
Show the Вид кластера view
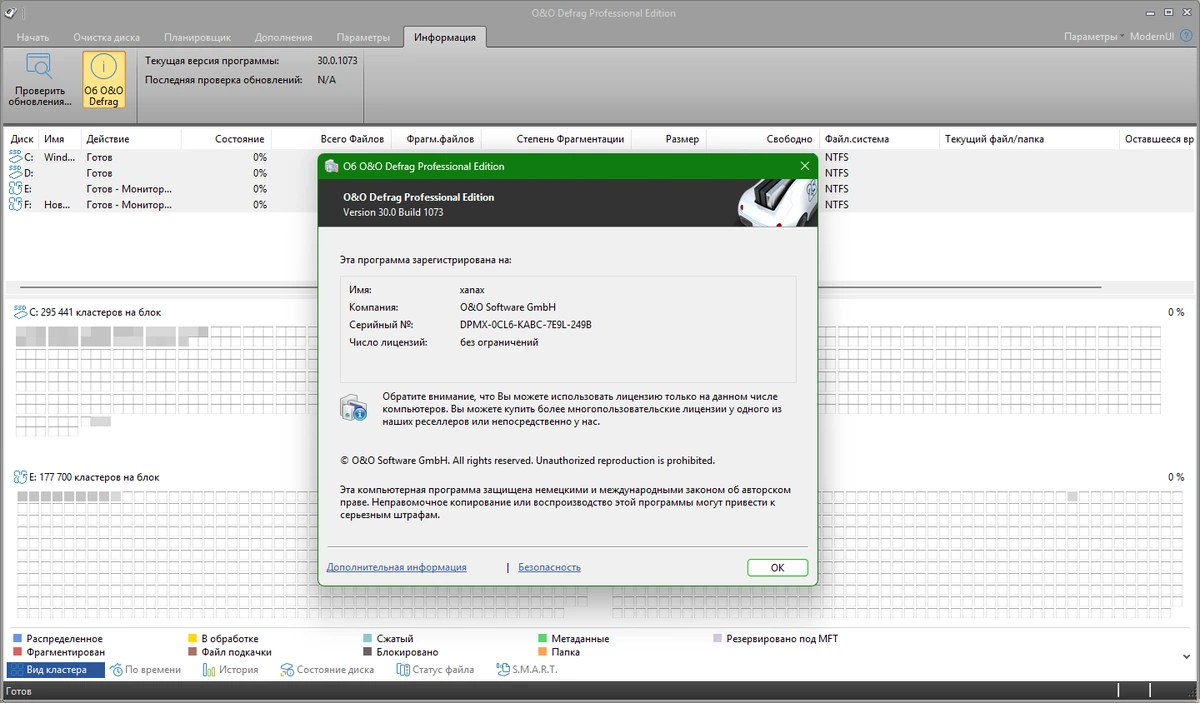pos(56,670)
